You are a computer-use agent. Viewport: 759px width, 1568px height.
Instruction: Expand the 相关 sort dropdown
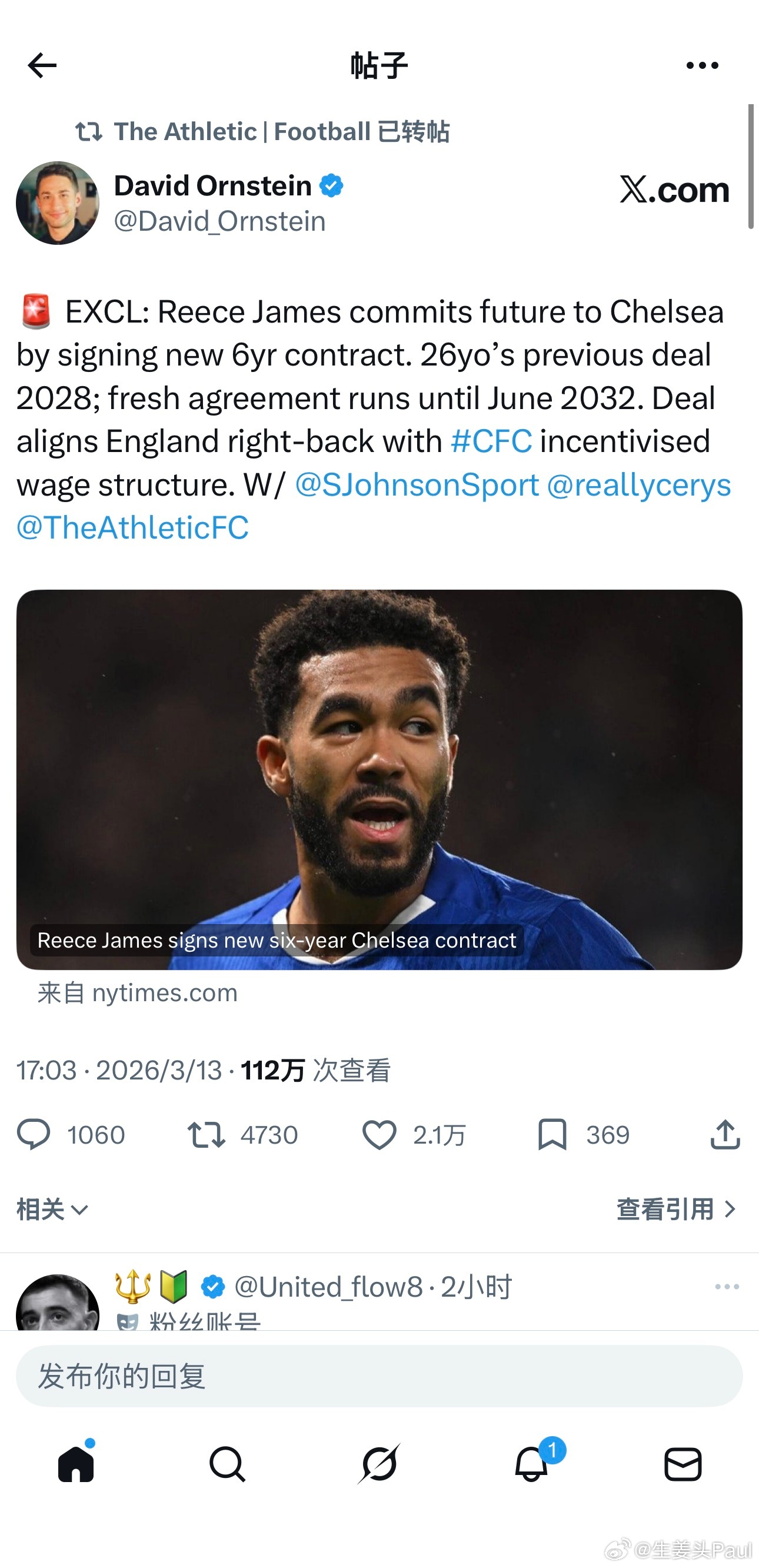[x=53, y=1210]
